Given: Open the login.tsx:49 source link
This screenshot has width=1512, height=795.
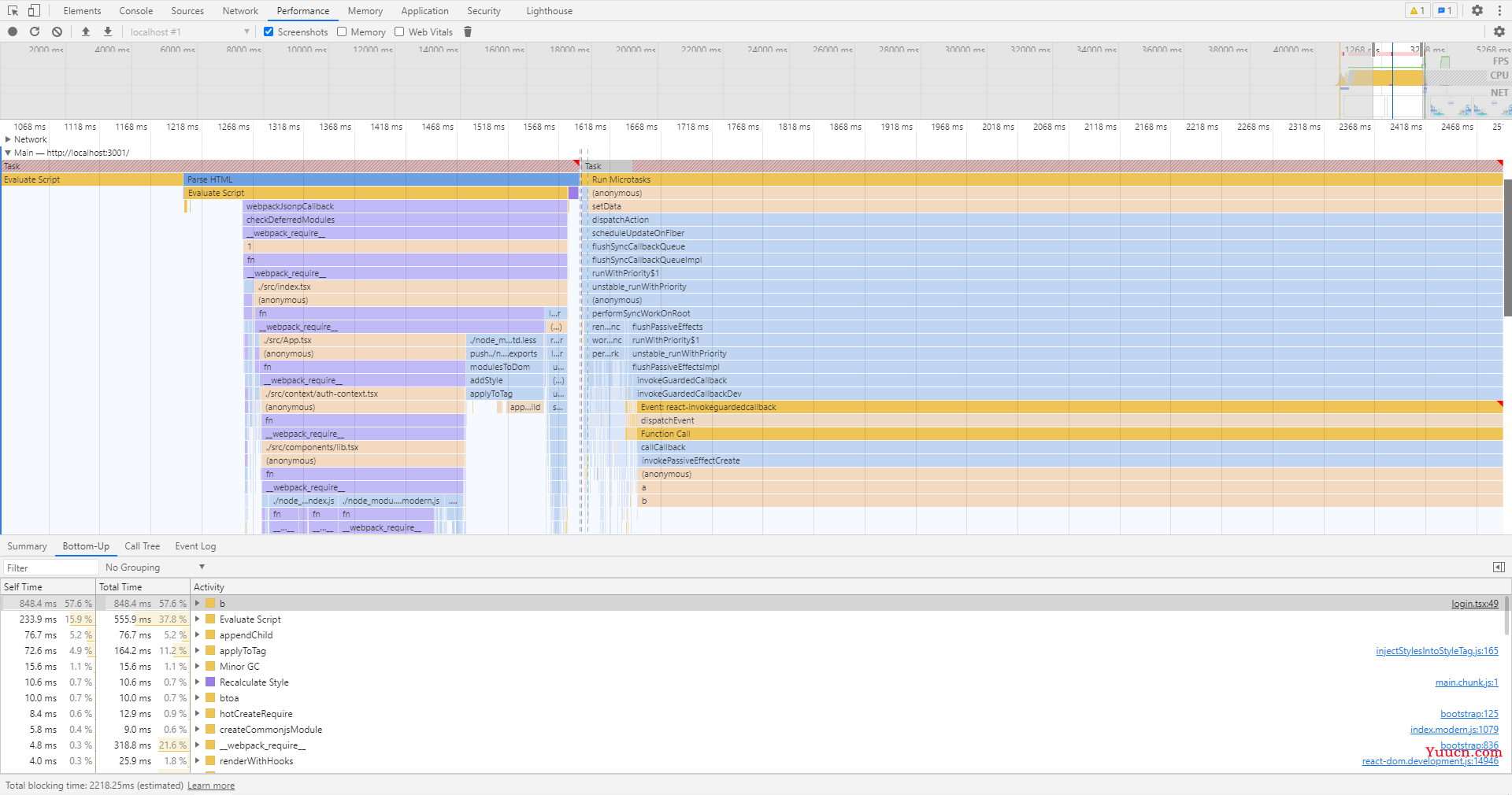Looking at the screenshot, I should pyautogui.click(x=1475, y=604).
